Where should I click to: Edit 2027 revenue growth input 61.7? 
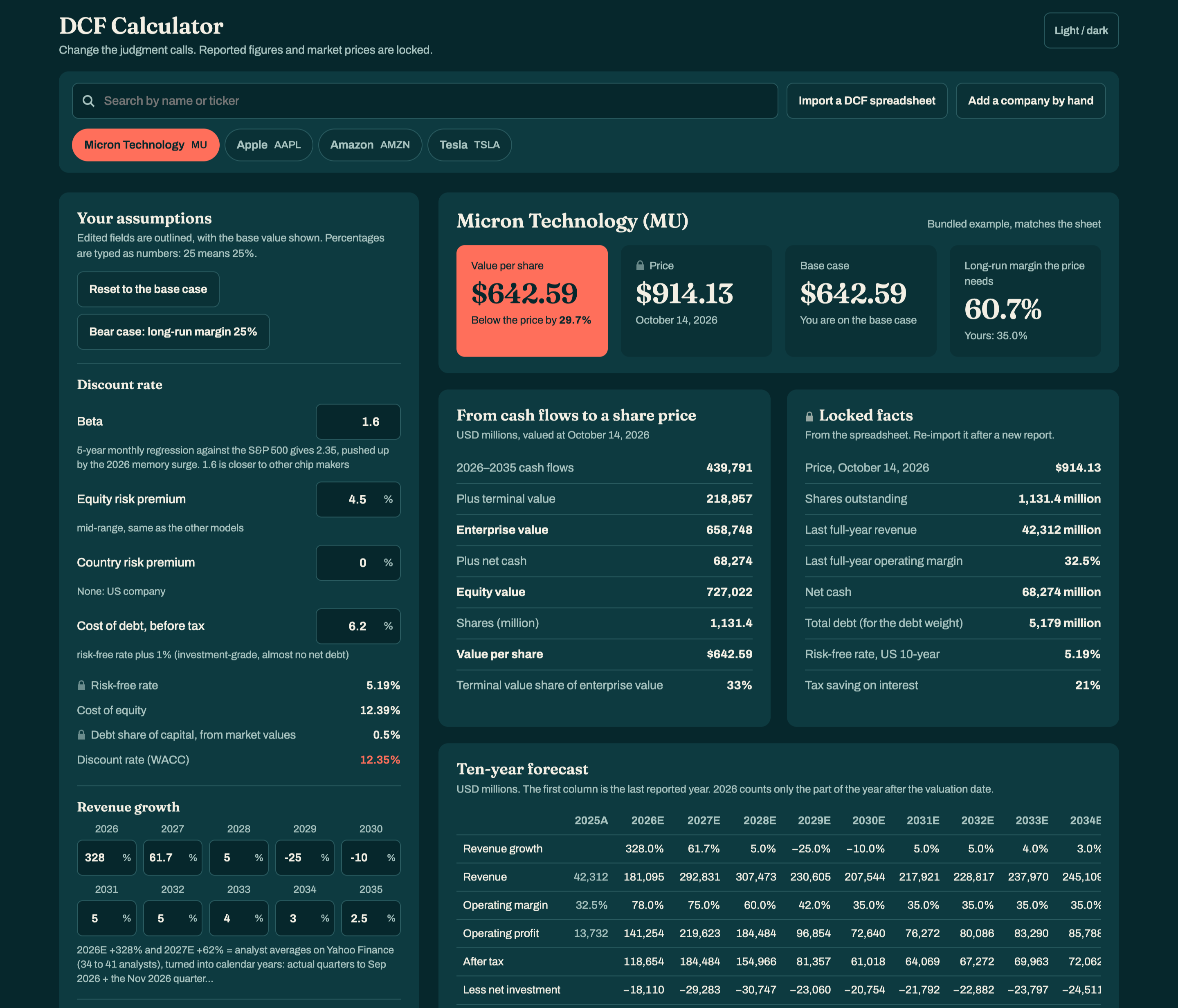point(173,858)
